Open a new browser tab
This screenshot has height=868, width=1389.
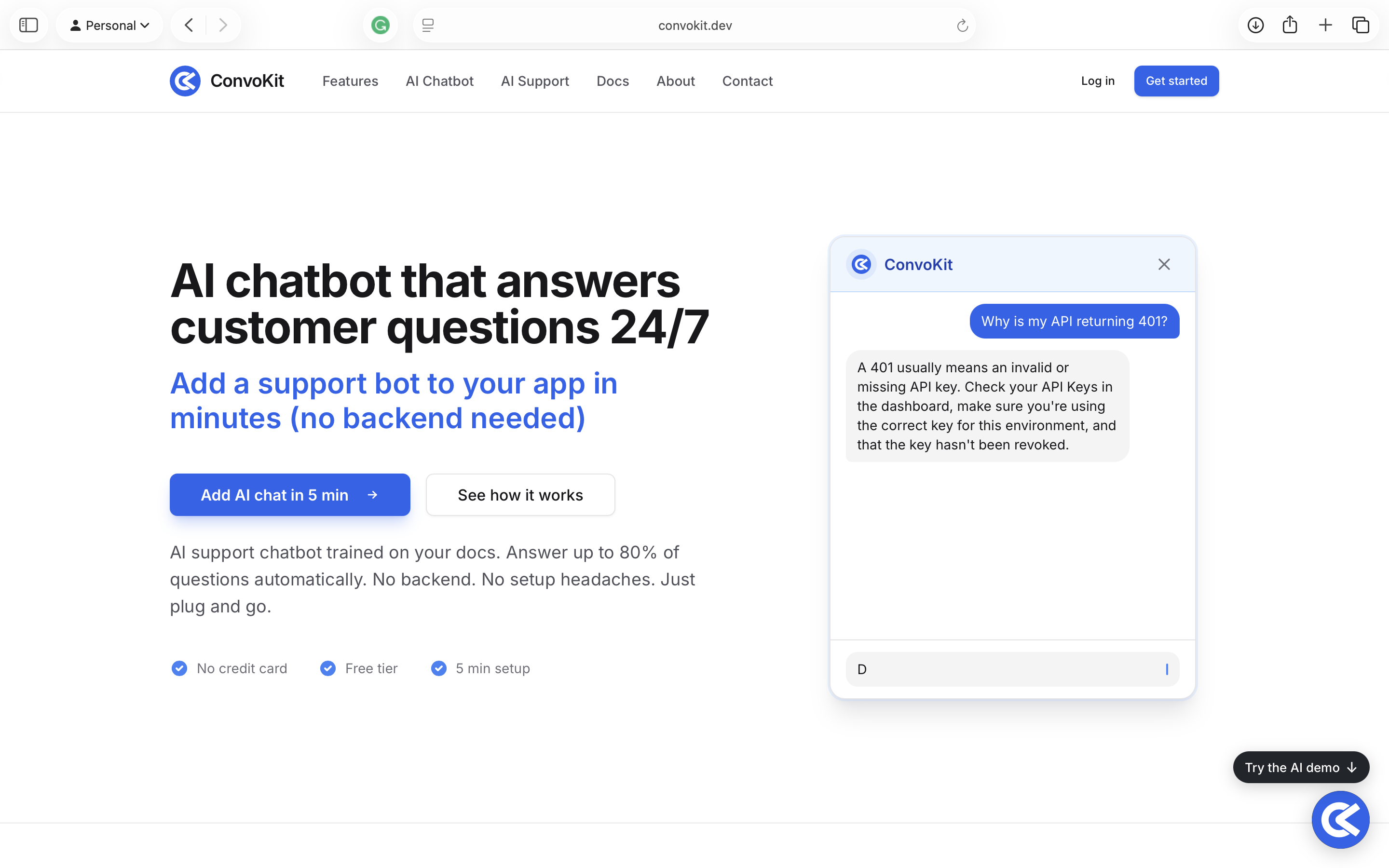point(1325,25)
